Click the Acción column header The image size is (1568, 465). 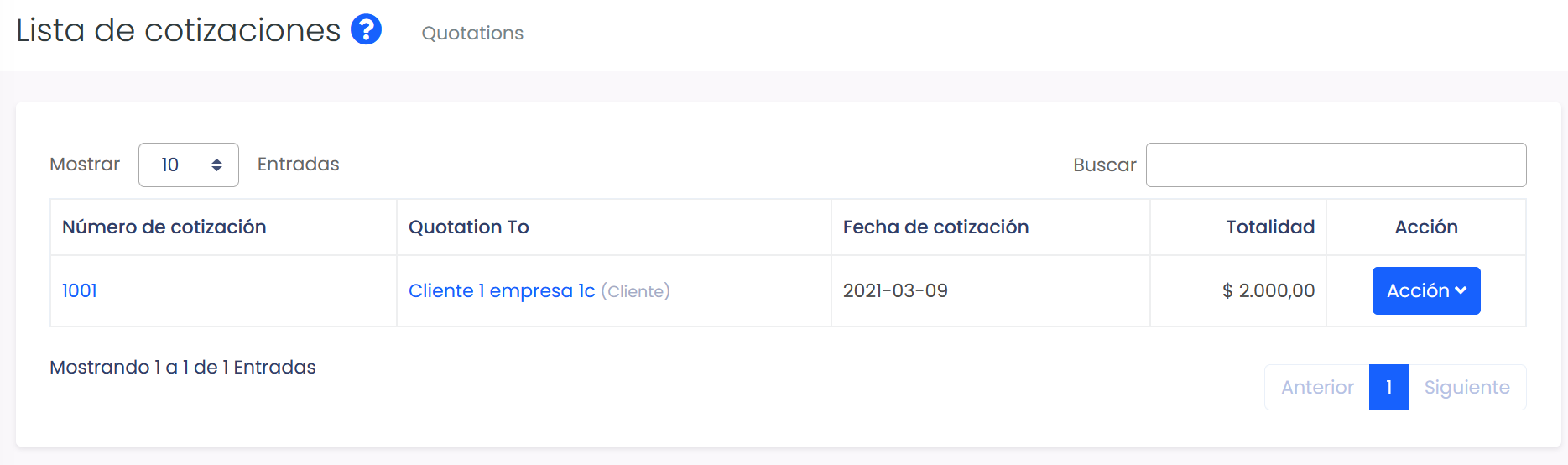(1425, 227)
